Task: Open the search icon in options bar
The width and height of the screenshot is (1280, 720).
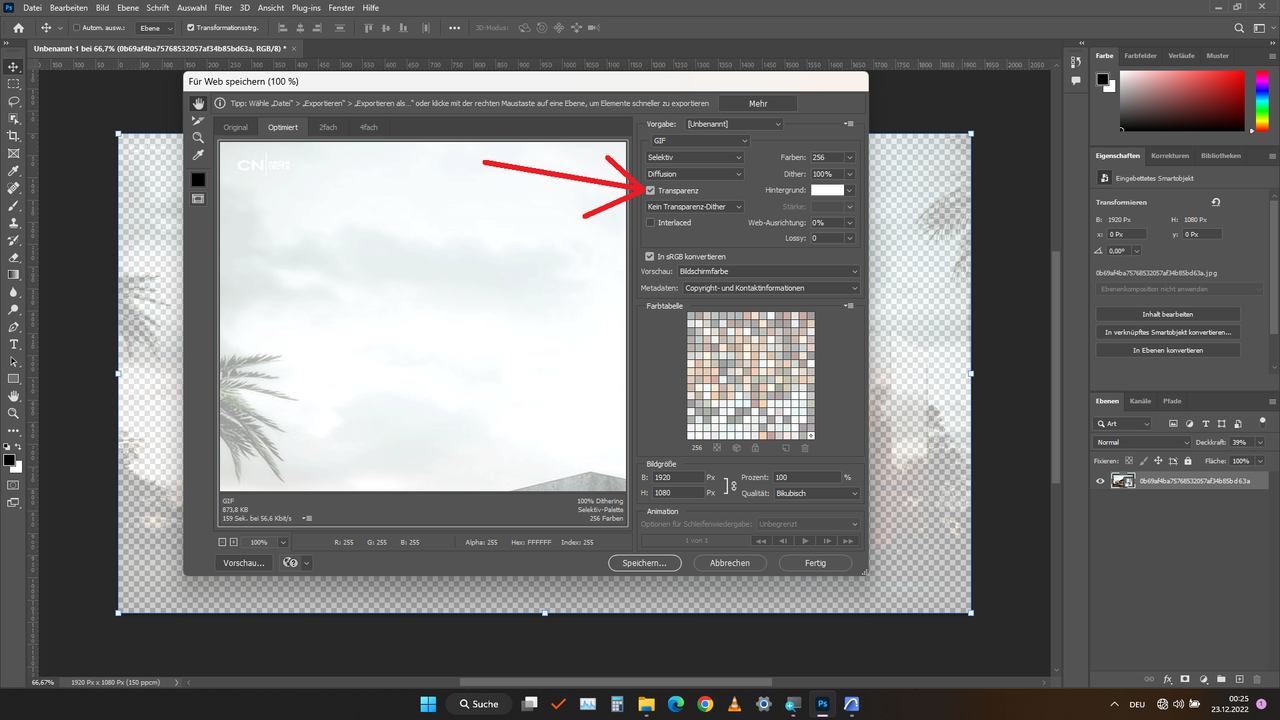Action: click(1240, 28)
